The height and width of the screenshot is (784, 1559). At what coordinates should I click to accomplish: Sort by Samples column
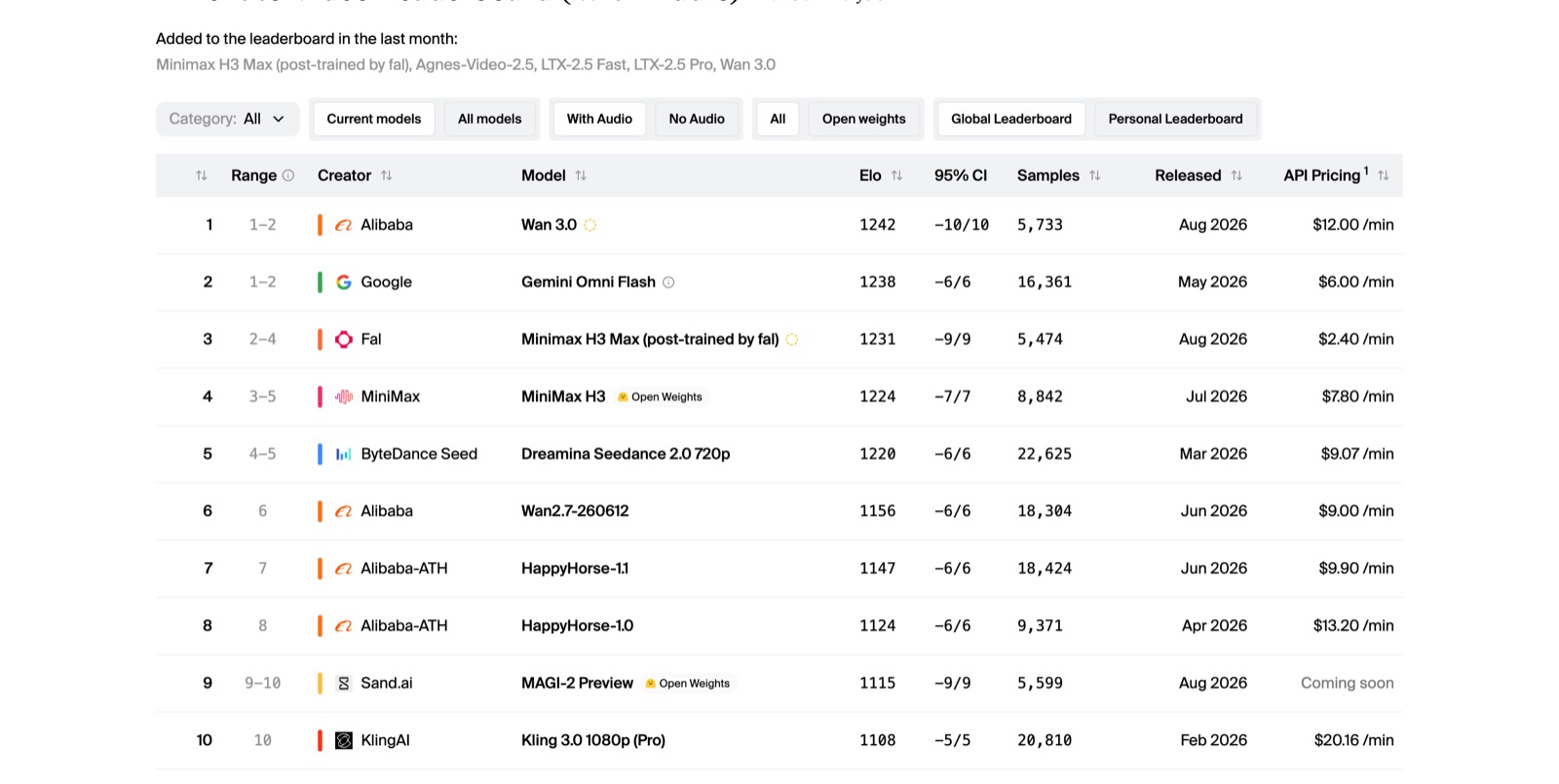1095,175
